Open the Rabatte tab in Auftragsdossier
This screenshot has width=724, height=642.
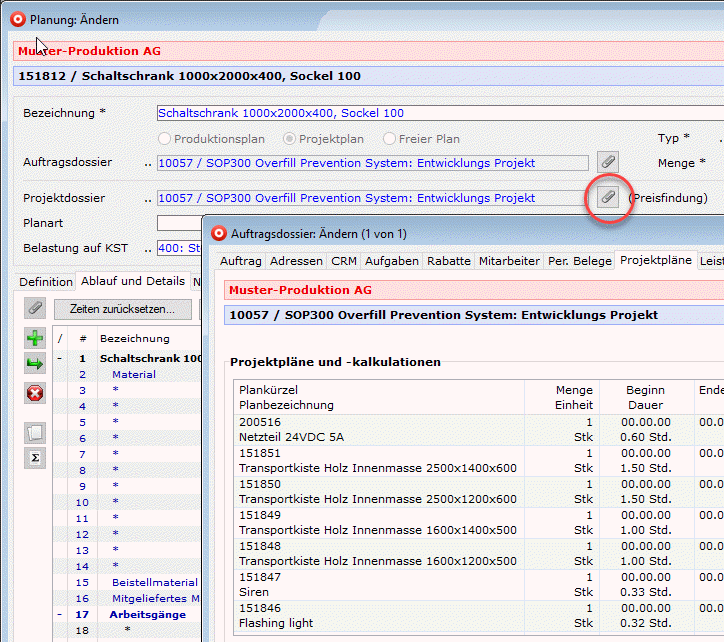click(x=448, y=261)
